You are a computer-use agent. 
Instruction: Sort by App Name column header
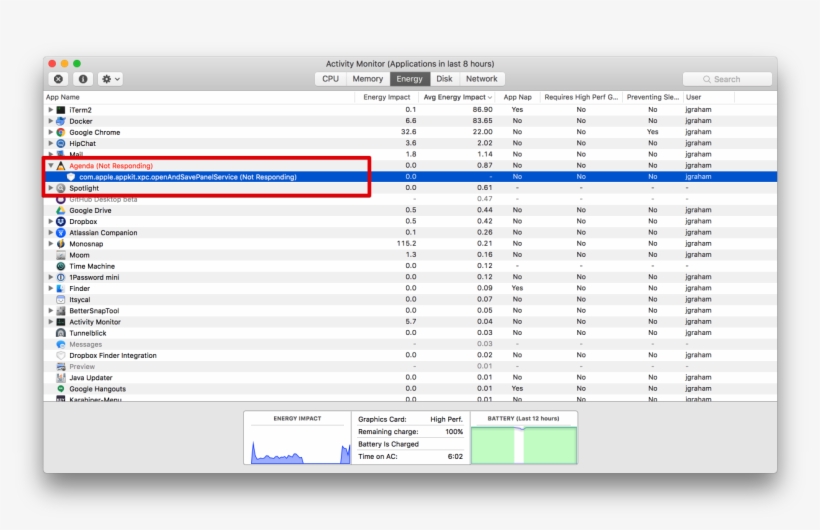199,97
